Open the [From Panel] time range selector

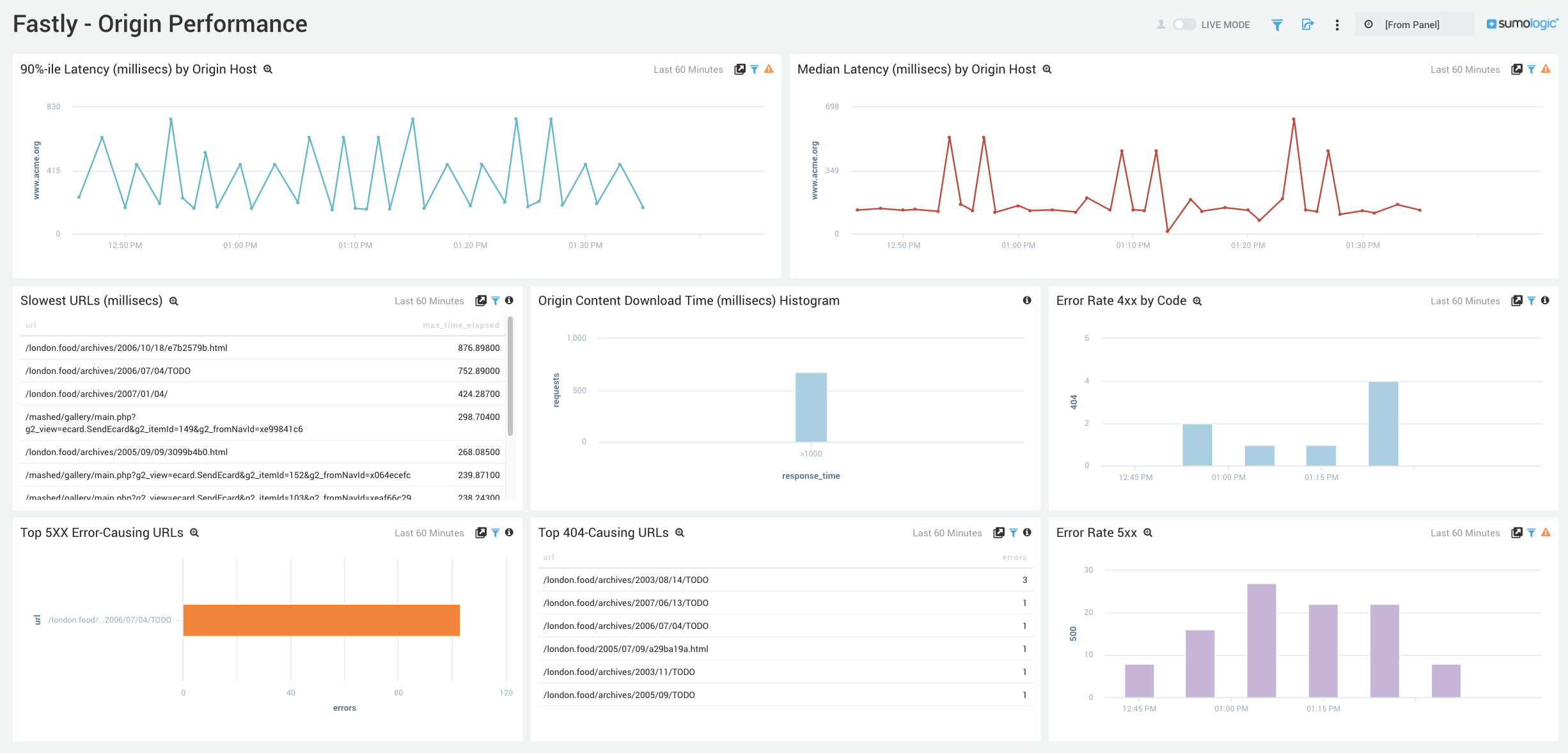[x=1414, y=24]
